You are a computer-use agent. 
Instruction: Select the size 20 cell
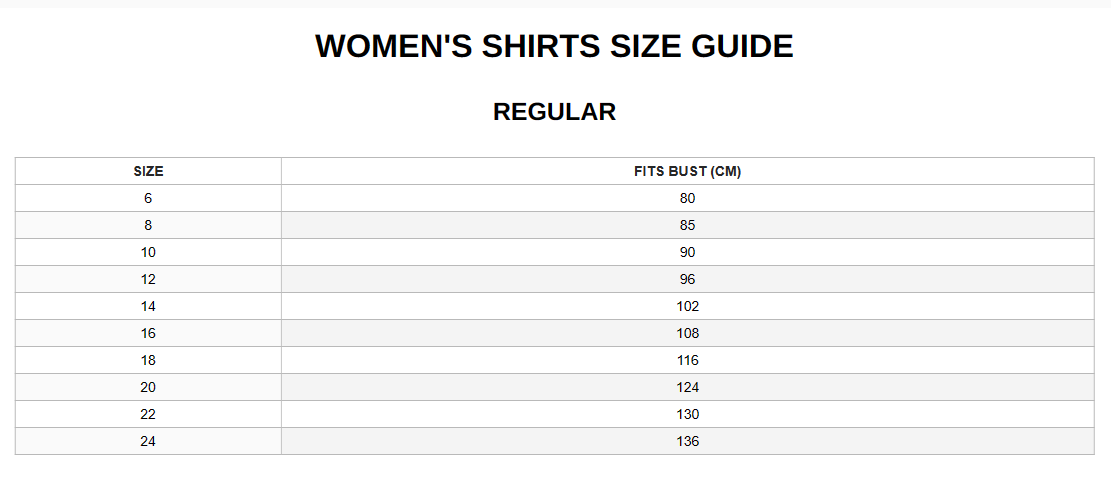[148, 387]
